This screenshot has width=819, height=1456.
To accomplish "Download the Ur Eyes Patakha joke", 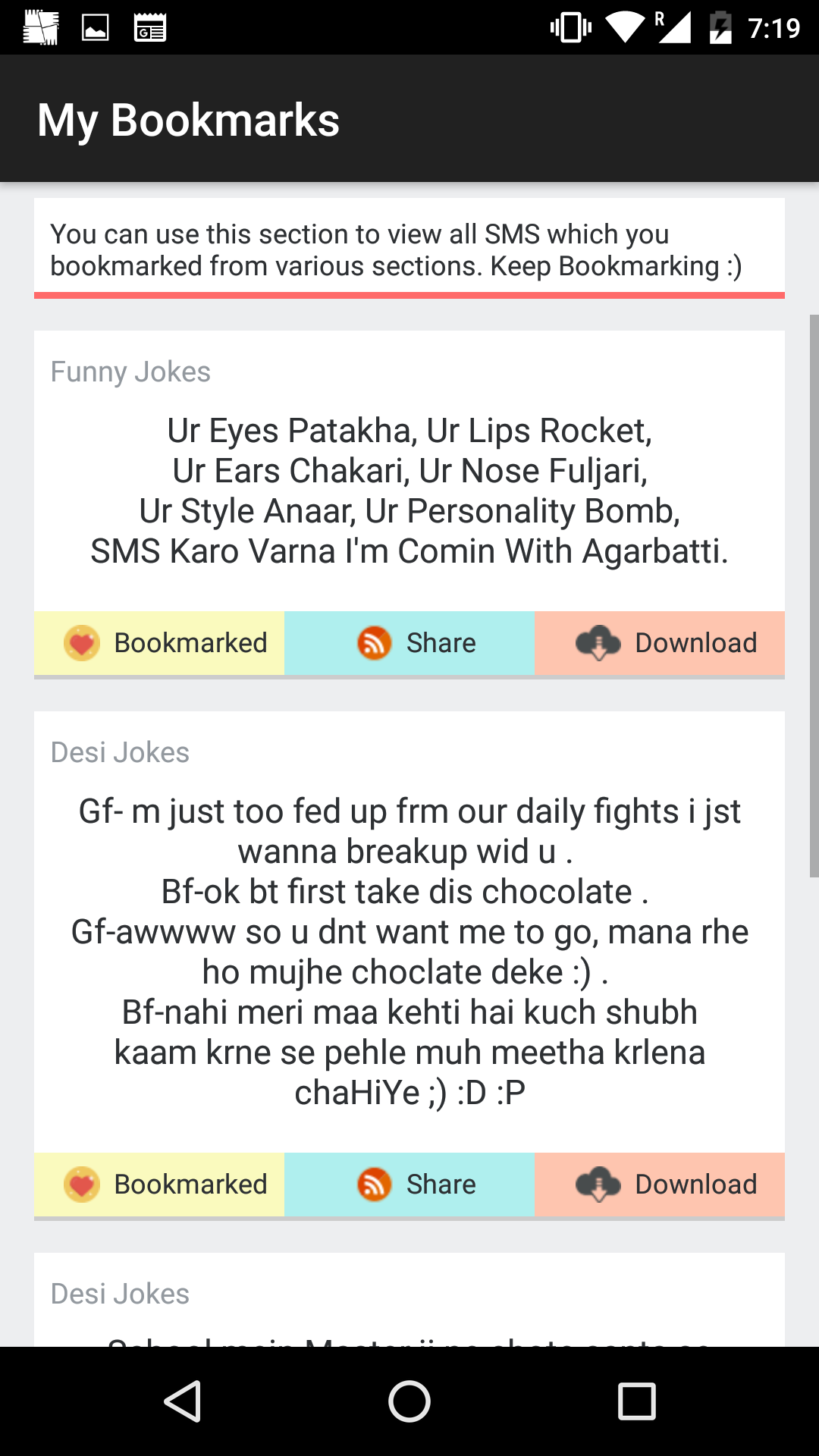I will 660,643.
